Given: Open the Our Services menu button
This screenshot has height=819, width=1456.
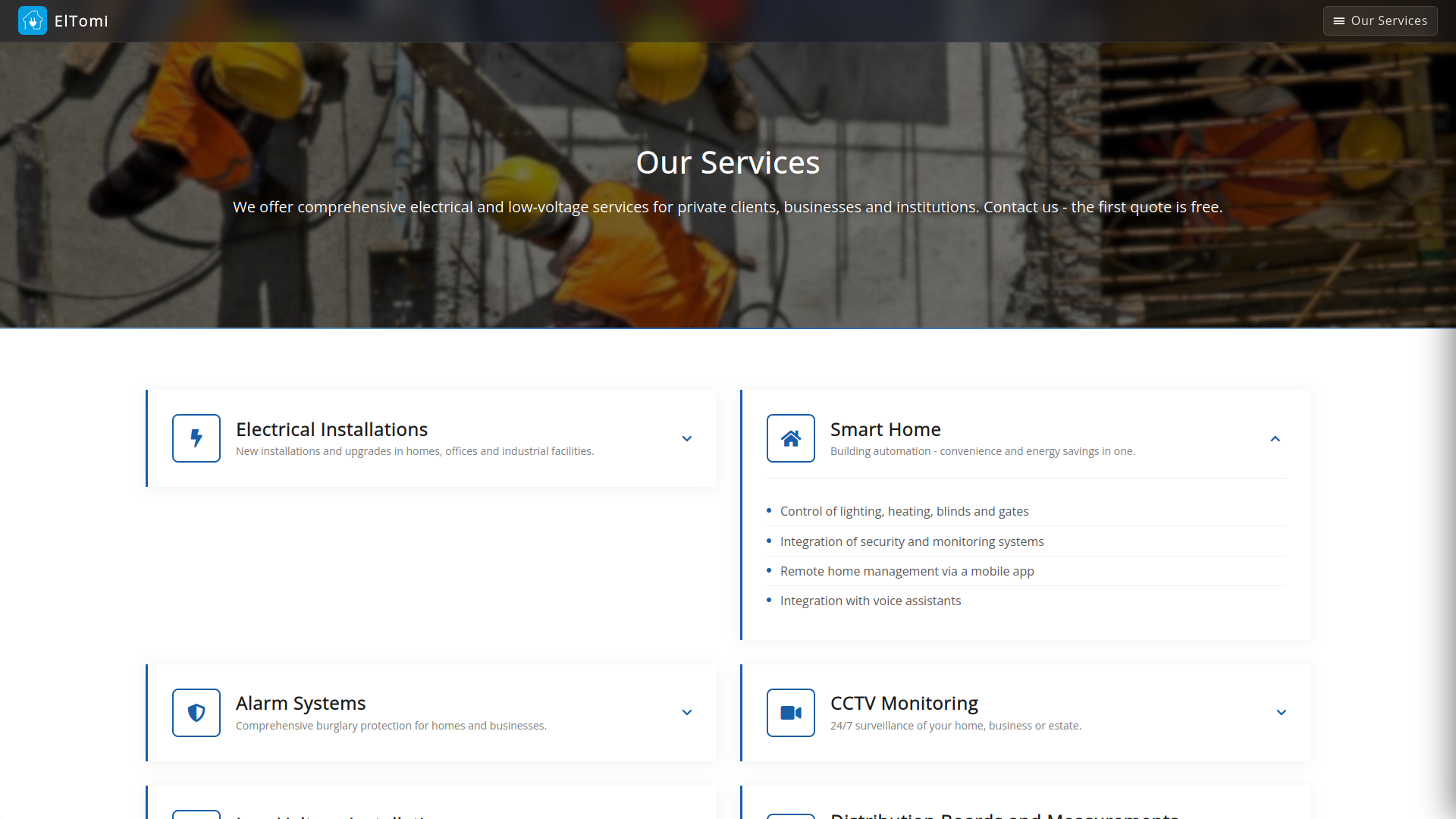Looking at the screenshot, I should coord(1380,20).
